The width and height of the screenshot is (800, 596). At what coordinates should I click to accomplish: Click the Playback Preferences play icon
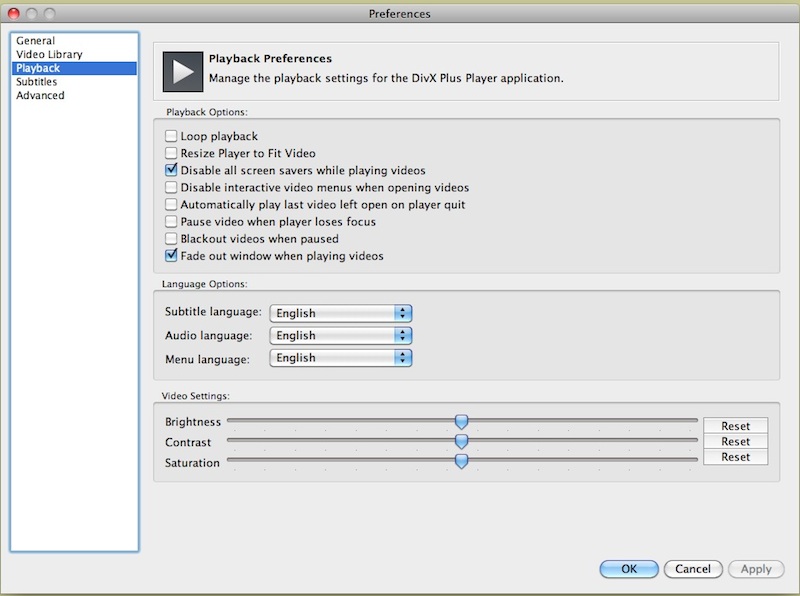point(182,71)
